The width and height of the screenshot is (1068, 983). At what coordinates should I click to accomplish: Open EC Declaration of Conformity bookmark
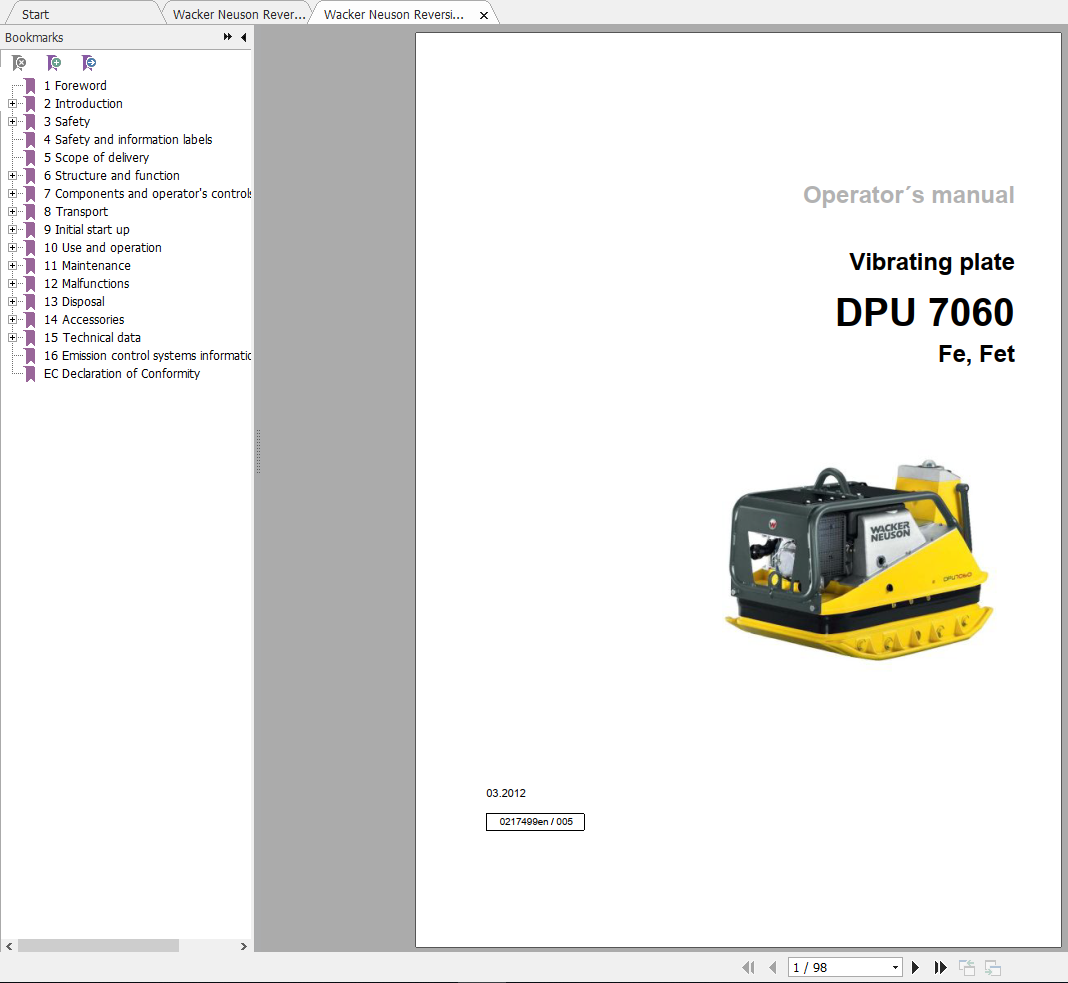(122, 374)
